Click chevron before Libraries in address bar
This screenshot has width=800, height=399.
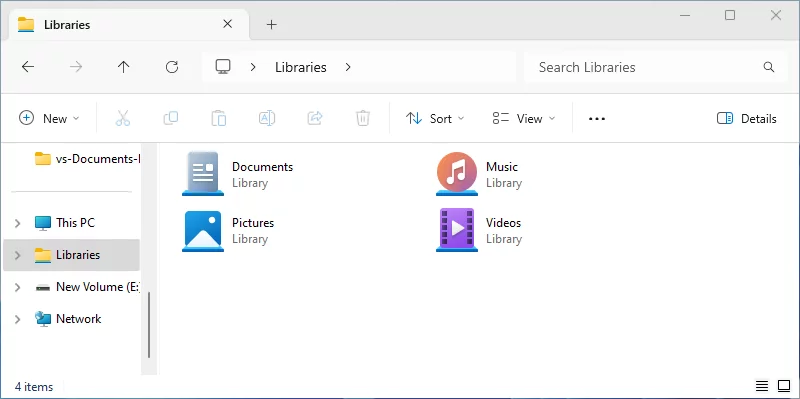pos(253,67)
